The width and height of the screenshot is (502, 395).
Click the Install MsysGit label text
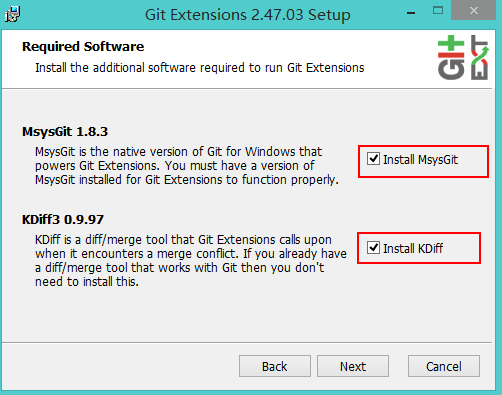click(x=420, y=160)
